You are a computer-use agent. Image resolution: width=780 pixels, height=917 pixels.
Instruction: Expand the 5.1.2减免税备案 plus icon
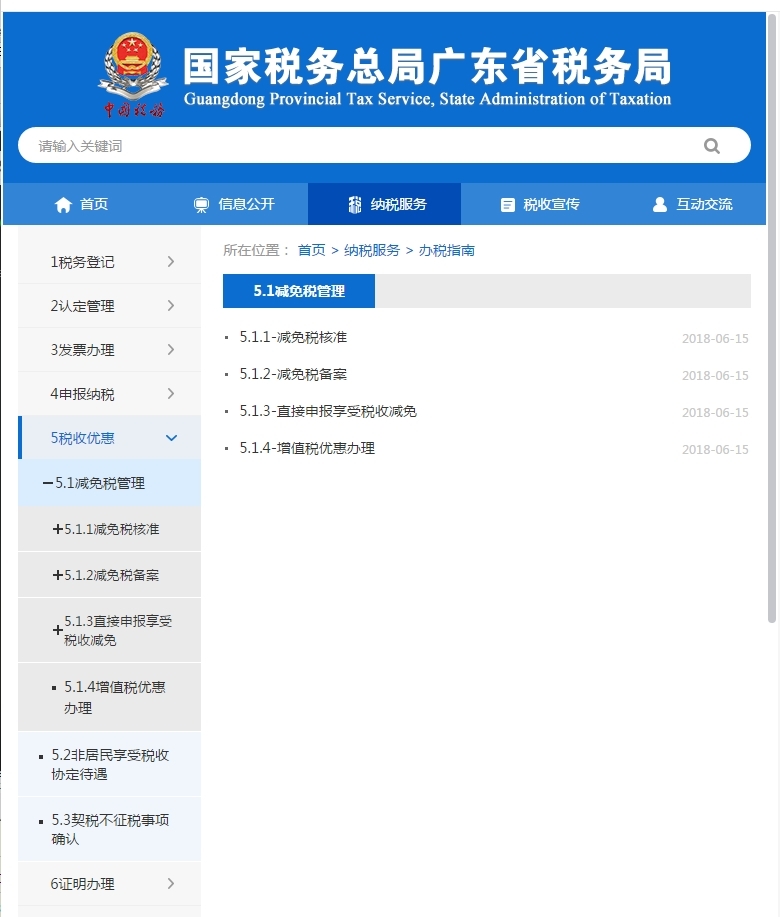[x=57, y=576]
